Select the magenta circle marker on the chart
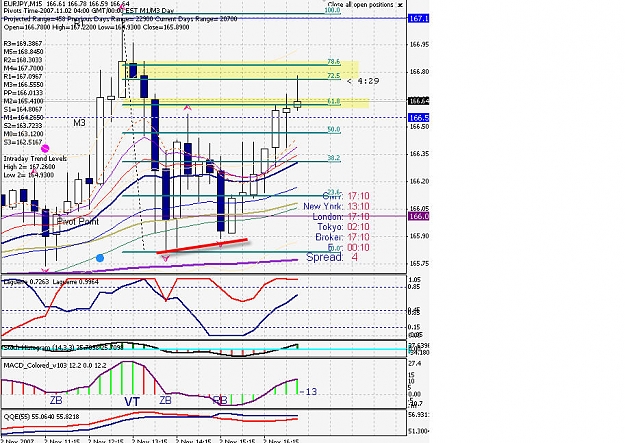 click(45, 149)
